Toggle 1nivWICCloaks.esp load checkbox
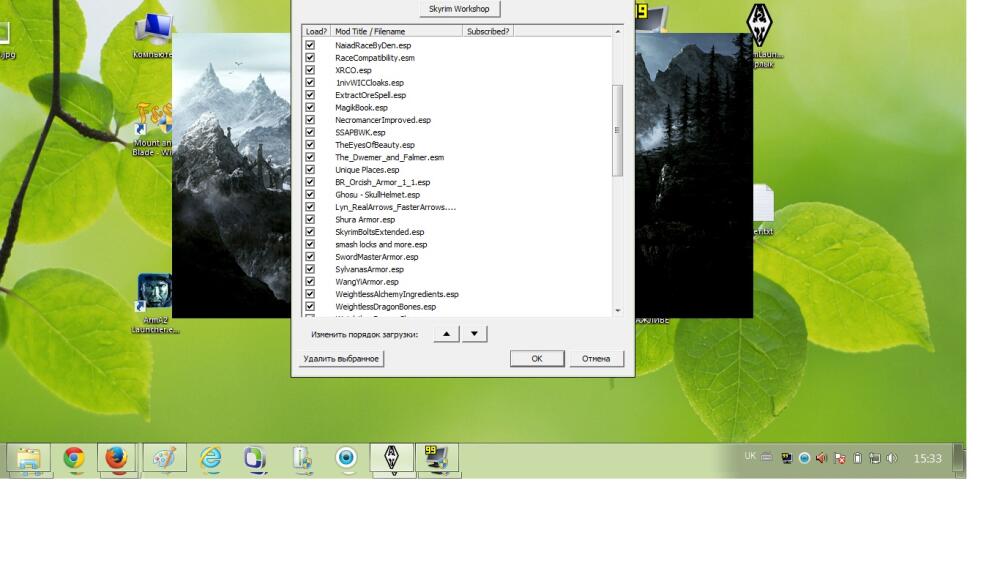The image size is (1000, 562). pyautogui.click(x=310, y=82)
